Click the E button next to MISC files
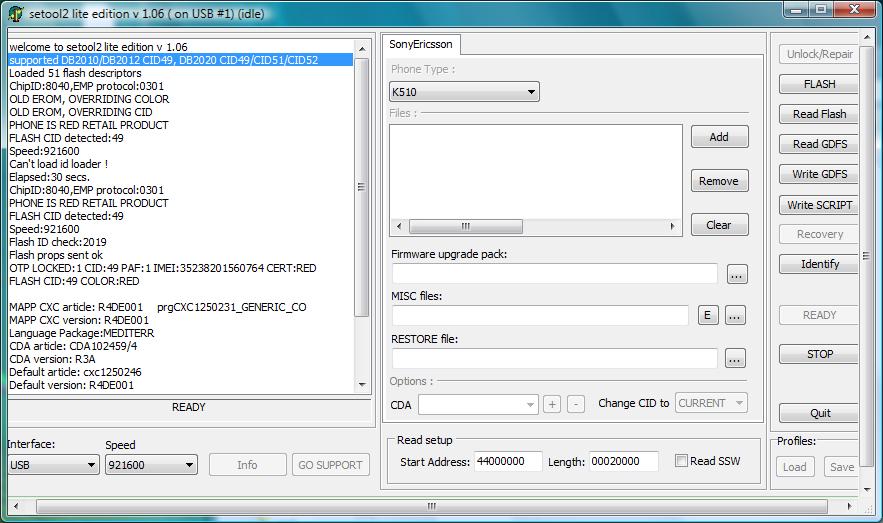The image size is (883, 523). click(708, 315)
